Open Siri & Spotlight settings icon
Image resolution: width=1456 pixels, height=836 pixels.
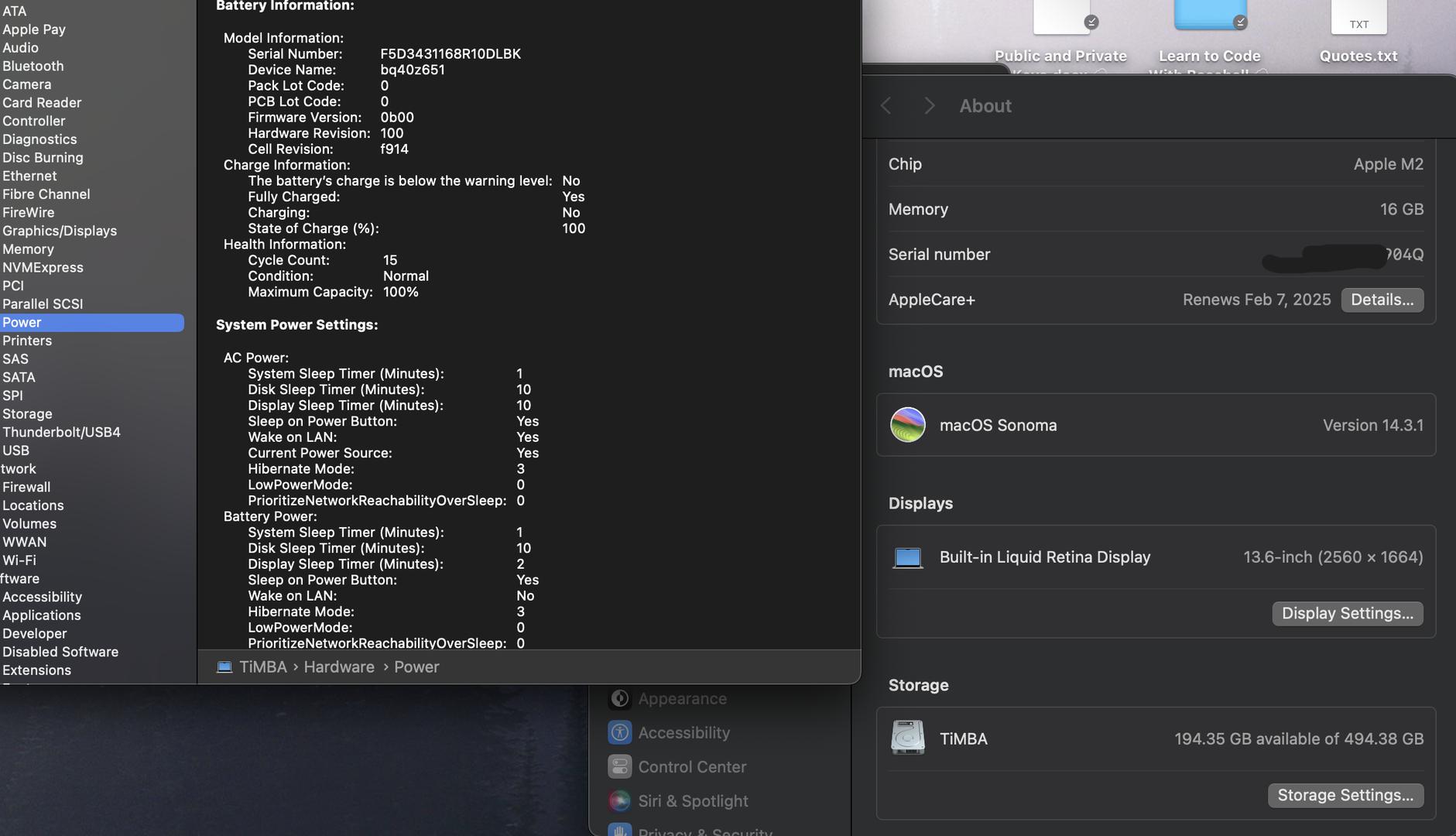click(x=619, y=801)
